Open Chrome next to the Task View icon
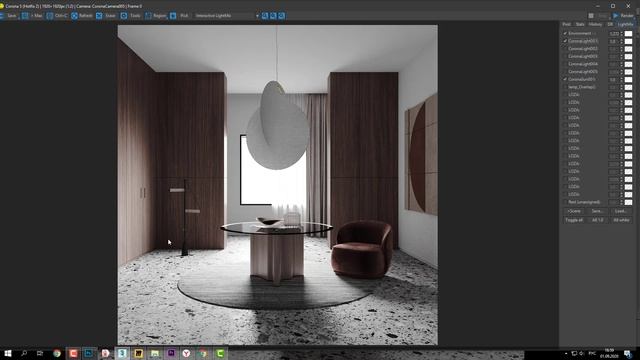640x360 pixels. click(57, 353)
